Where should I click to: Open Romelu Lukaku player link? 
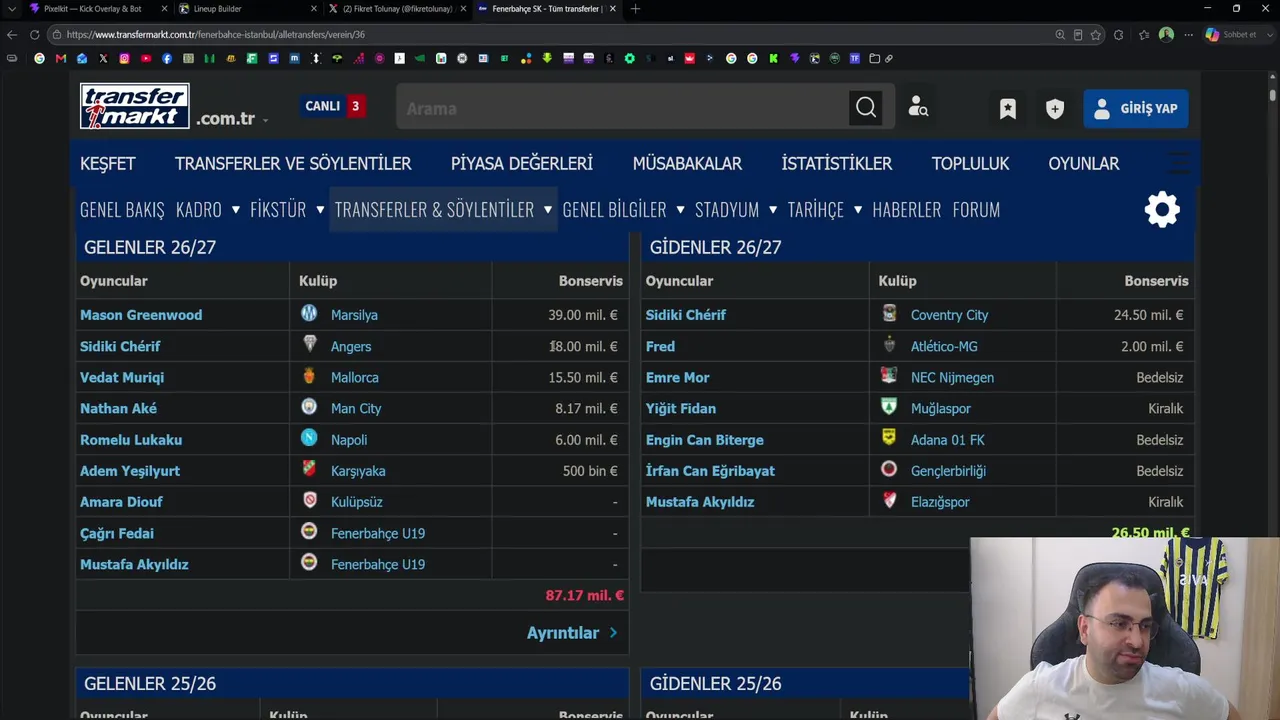(131, 440)
